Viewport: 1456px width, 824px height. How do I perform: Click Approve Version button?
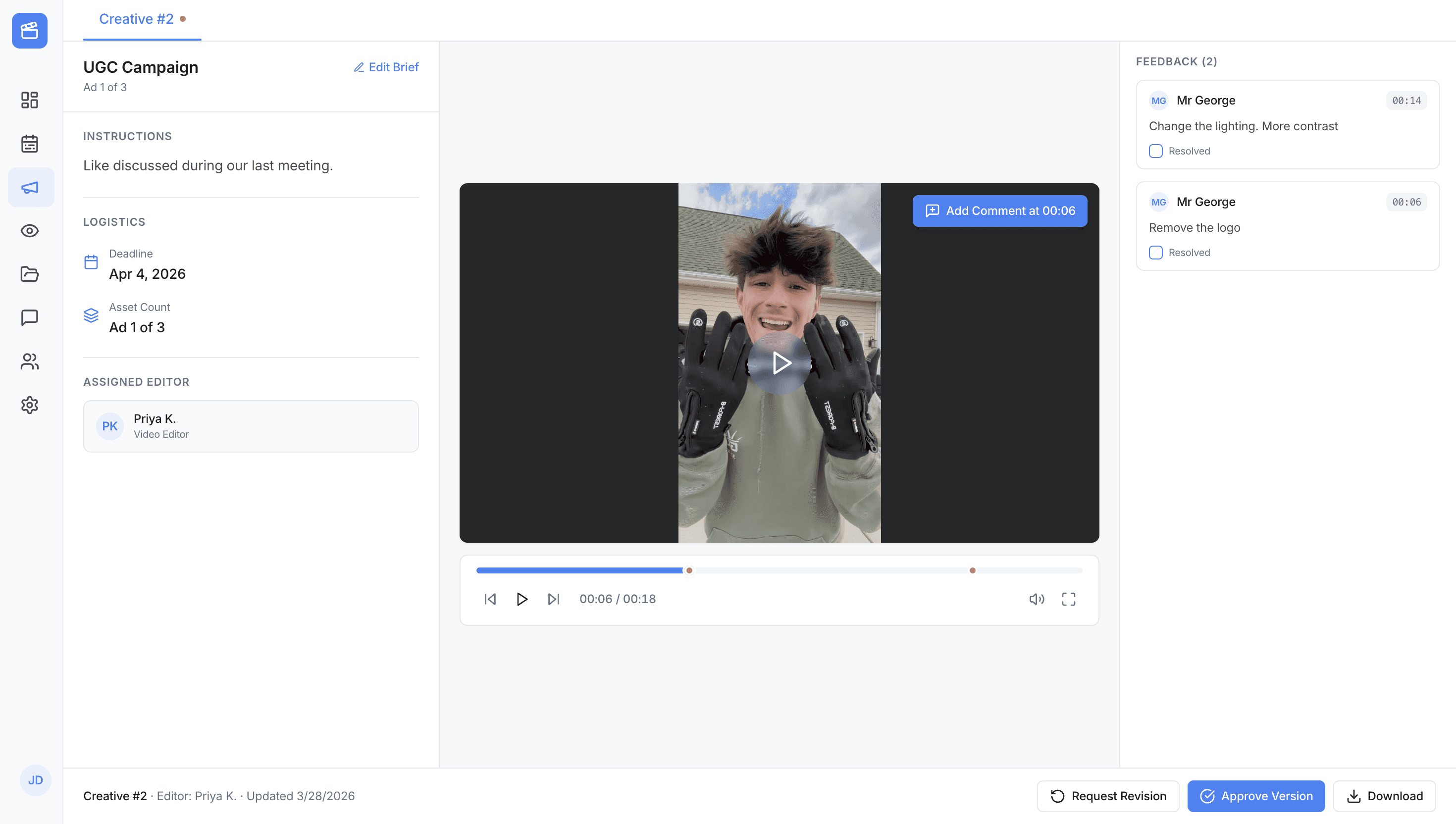1256,796
